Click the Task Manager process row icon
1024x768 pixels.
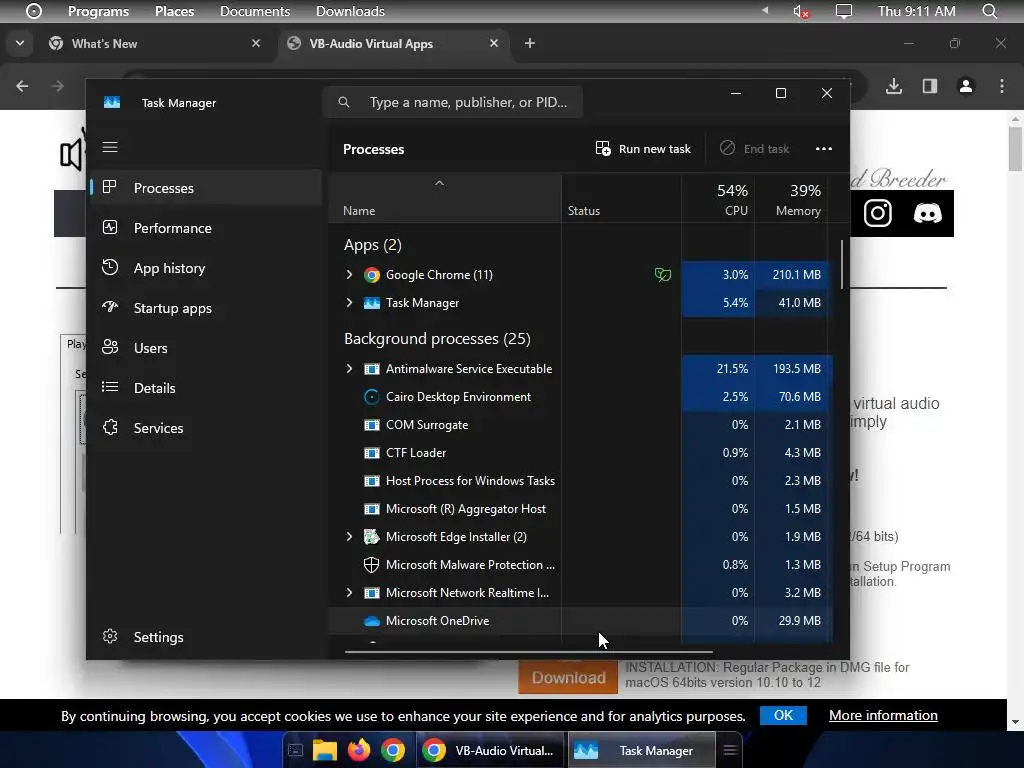pyautogui.click(x=372, y=303)
